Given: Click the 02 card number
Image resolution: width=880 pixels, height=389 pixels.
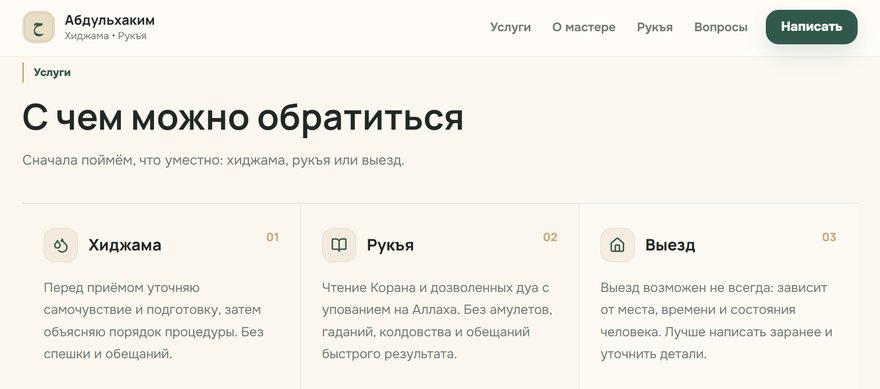Looking at the screenshot, I should point(550,237).
